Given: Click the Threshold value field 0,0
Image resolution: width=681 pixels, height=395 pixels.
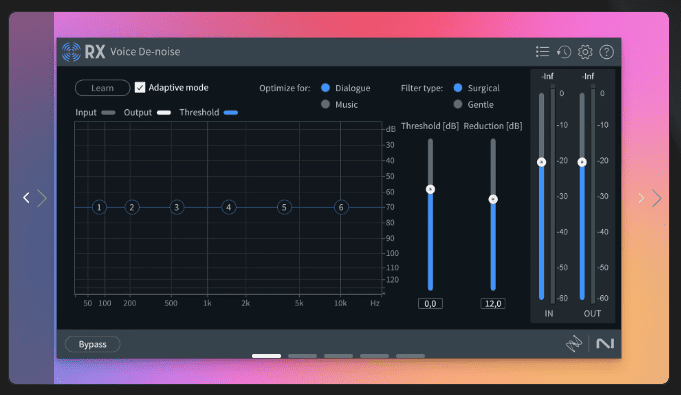Looking at the screenshot, I should (x=430, y=303).
